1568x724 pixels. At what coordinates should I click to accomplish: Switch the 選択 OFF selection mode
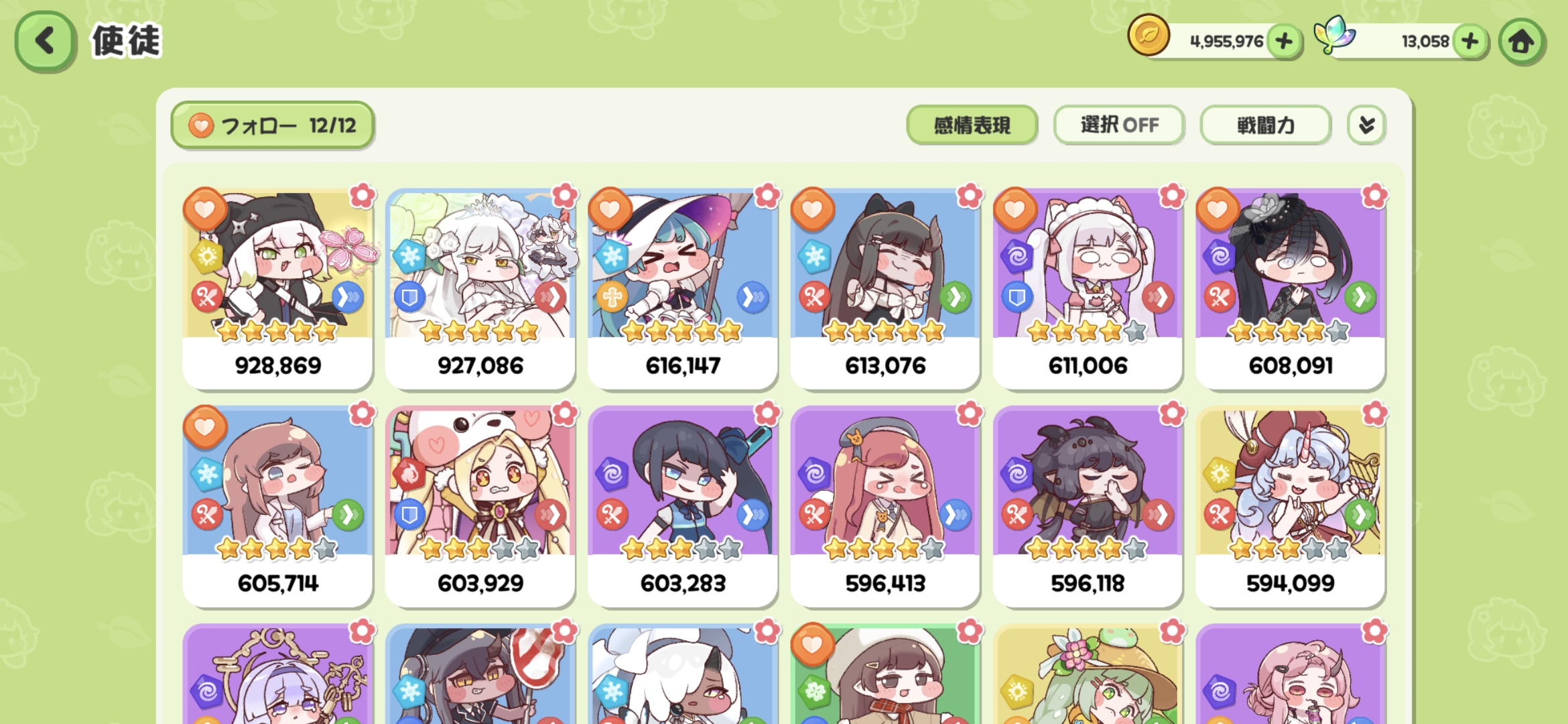[x=1119, y=125]
